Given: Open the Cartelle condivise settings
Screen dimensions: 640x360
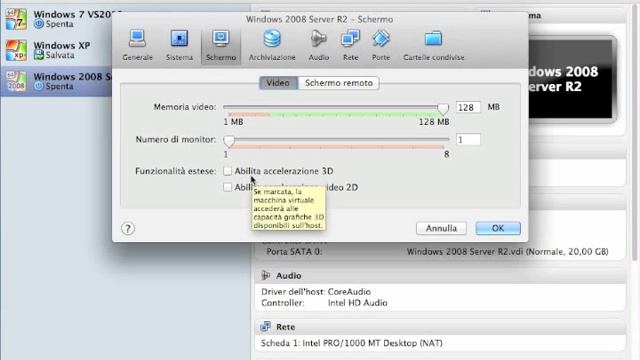Looking at the screenshot, I should [433, 45].
